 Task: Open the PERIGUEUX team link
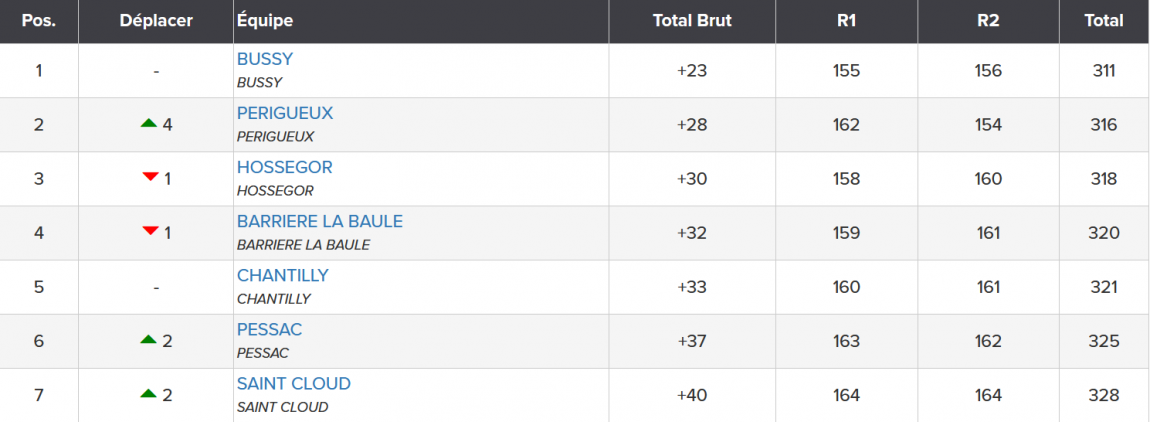[285, 113]
